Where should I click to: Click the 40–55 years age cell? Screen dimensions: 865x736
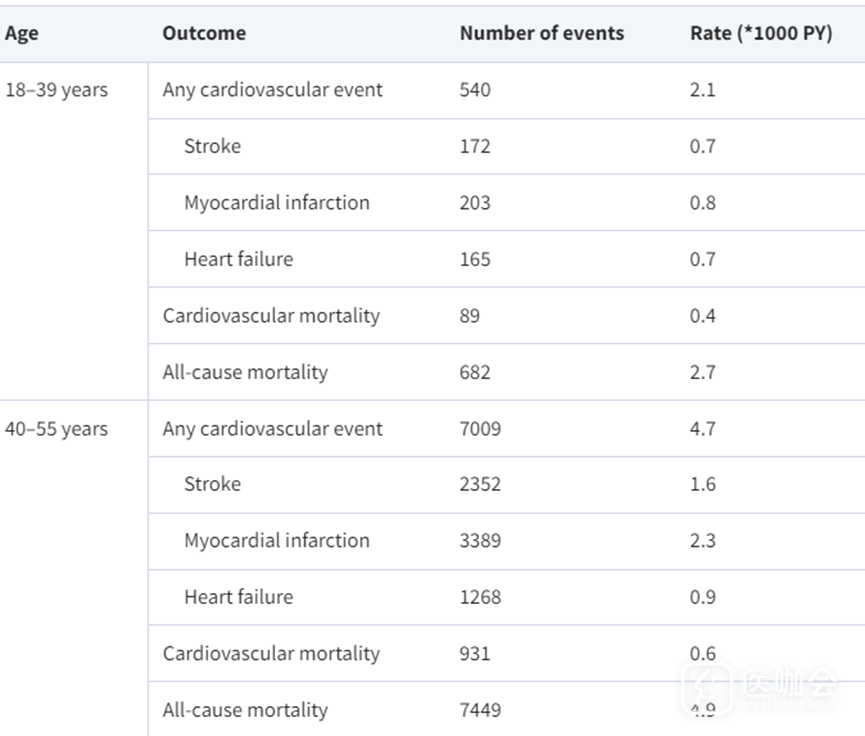(x=56, y=429)
